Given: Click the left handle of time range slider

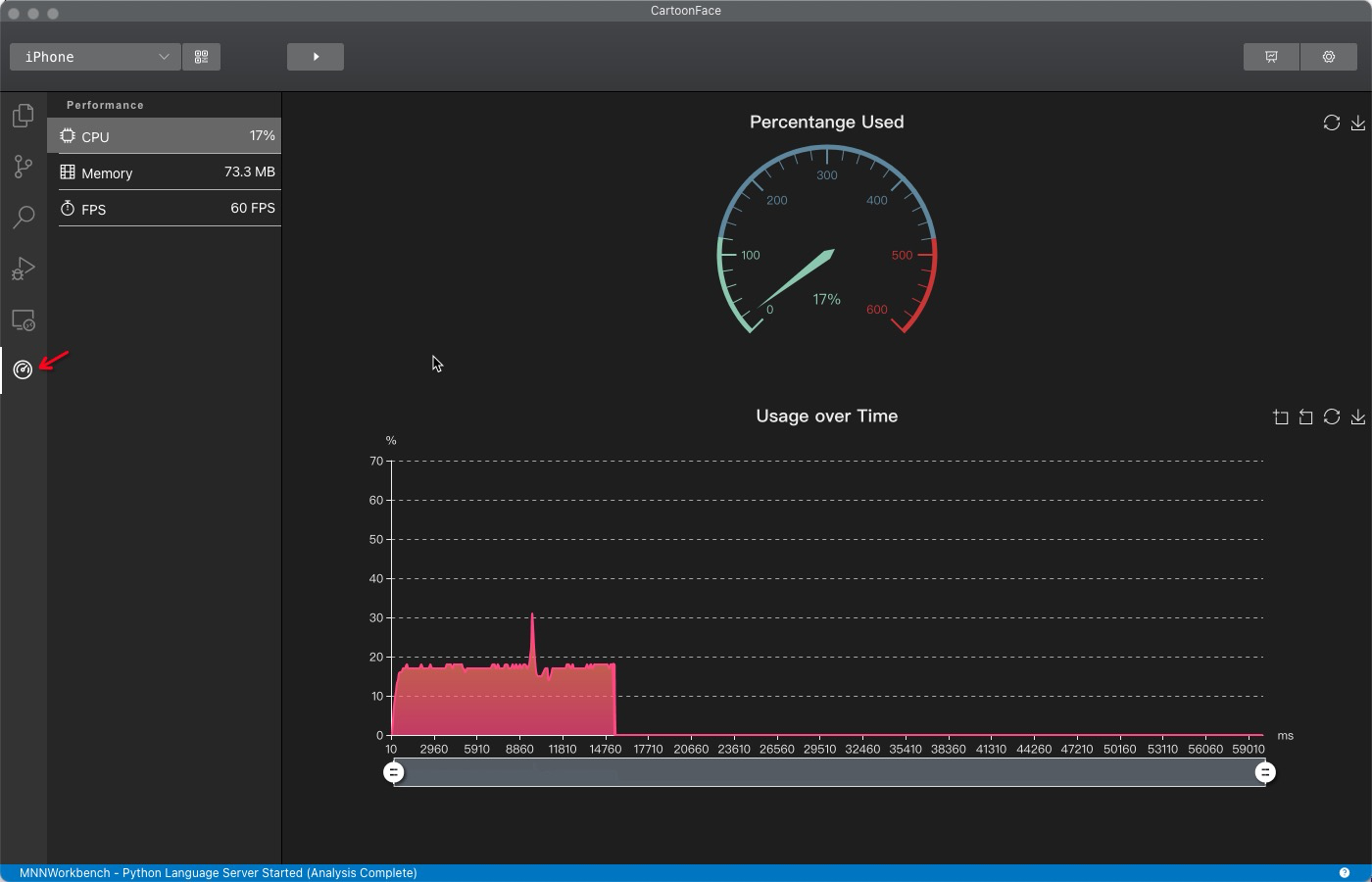Looking at the screenshot, I should coord(393,772).
